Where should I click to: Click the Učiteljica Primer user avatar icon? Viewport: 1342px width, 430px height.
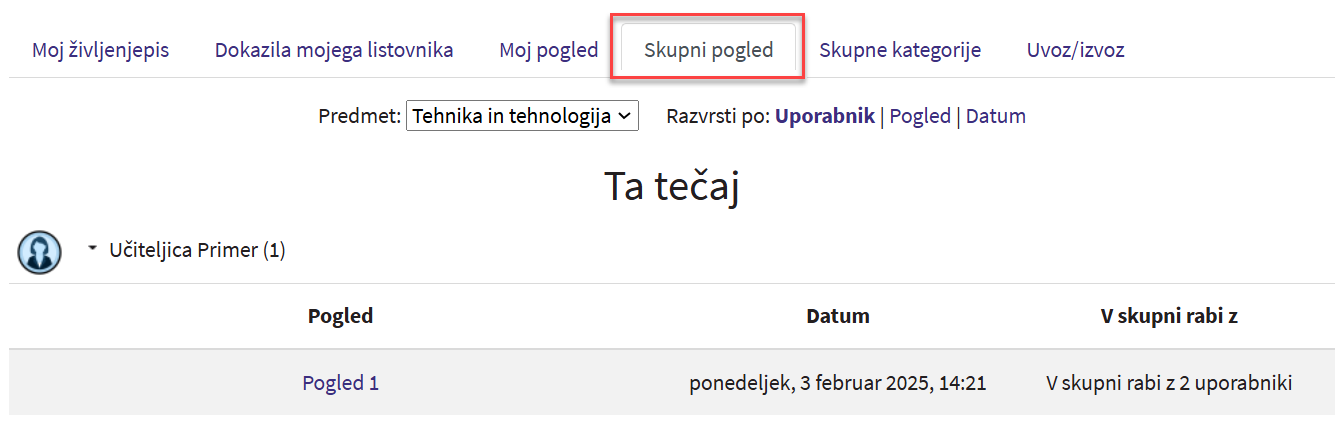(39, 251)
